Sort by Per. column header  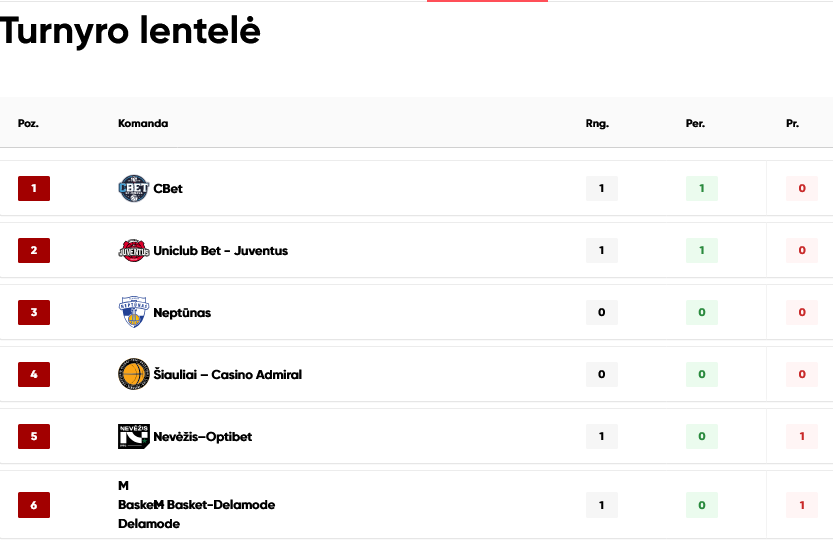point(695,123)
